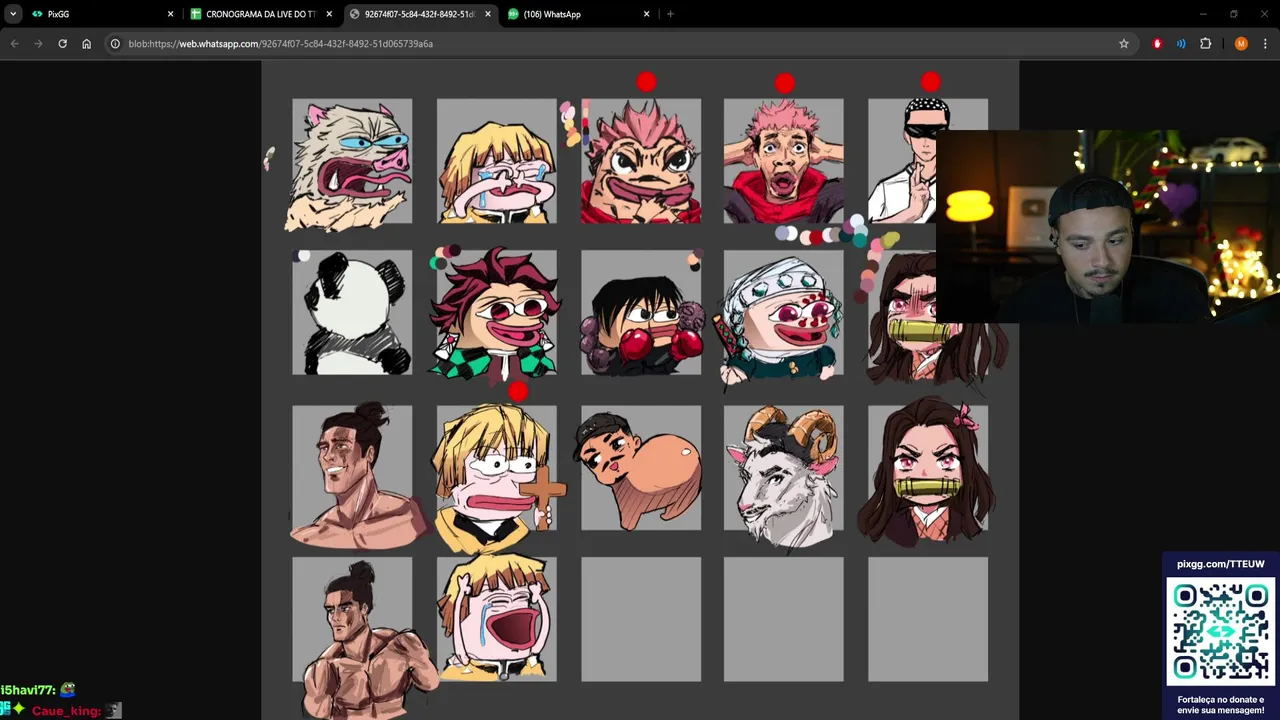Close the CRONOGRAMA DA LIVE tab
Screen dimensions: 1280x720
point(329,14)
